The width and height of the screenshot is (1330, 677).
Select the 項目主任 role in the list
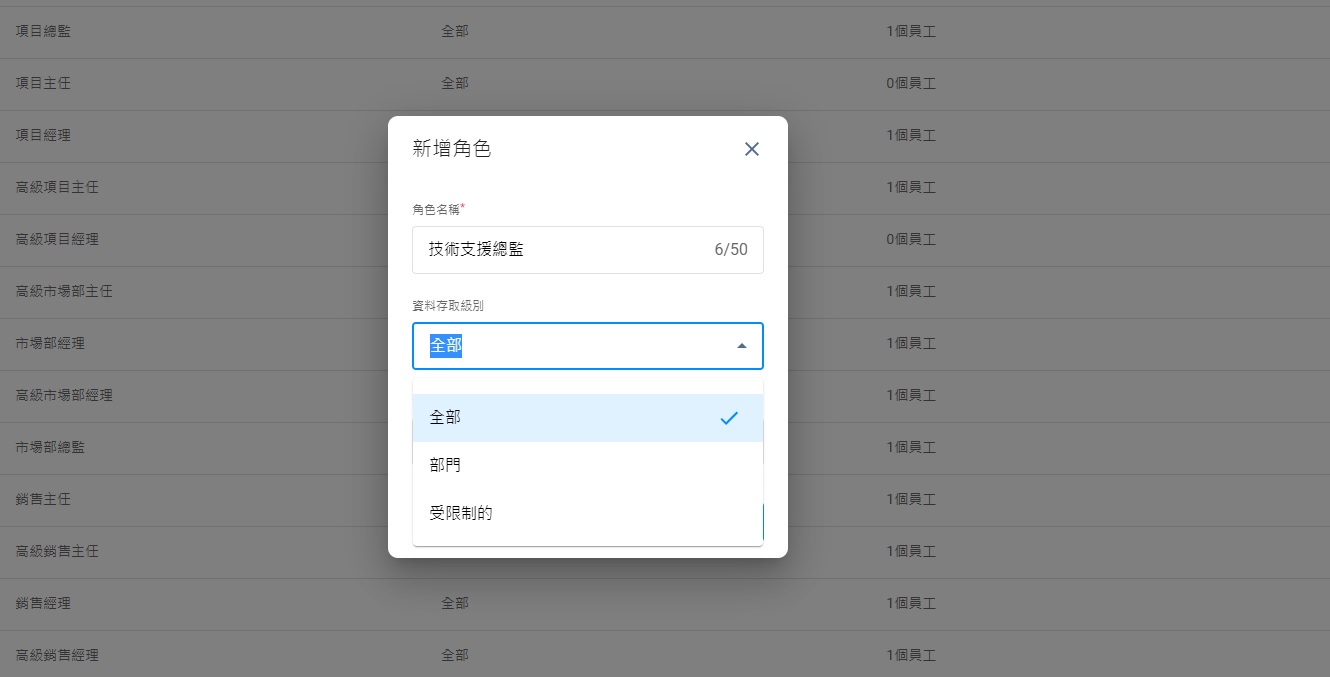43,83
